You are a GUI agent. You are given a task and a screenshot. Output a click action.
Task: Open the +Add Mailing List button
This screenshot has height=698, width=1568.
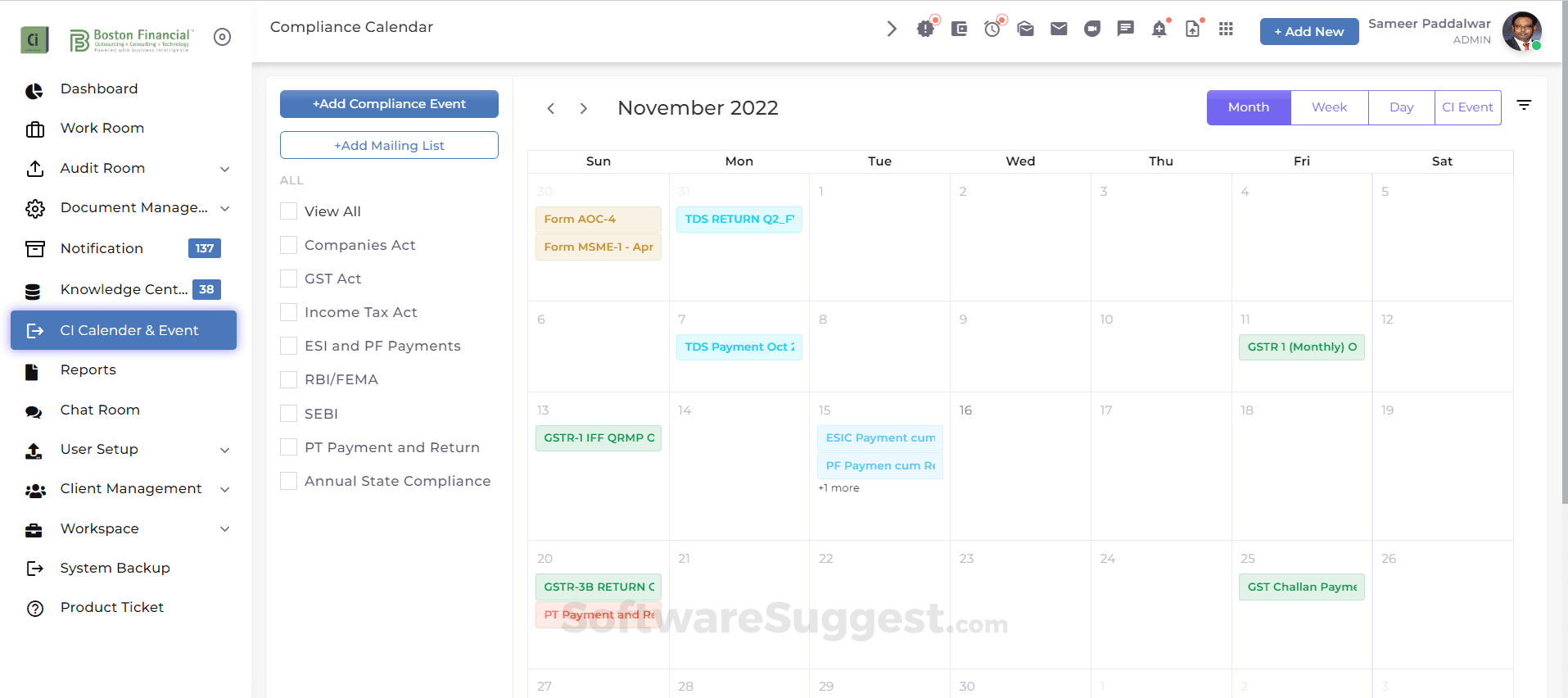click(x=388, y=145)
